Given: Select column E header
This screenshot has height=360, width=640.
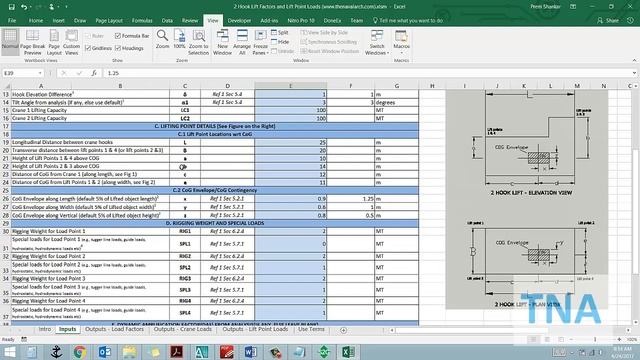Looking at the screenshot, I should click(x=290, y=86).
